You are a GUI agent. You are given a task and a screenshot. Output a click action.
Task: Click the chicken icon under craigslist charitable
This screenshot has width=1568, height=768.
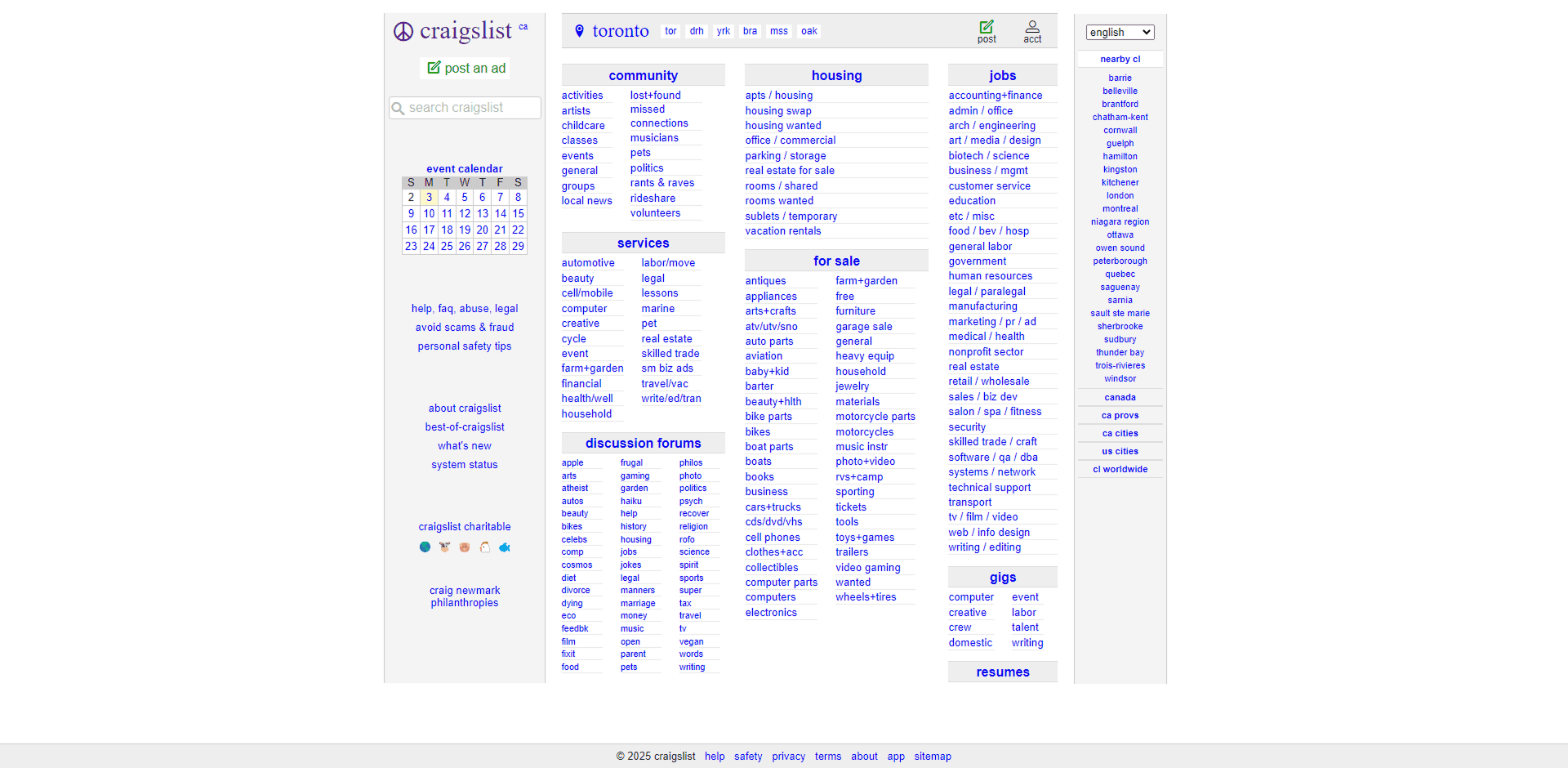click(484, 547)
